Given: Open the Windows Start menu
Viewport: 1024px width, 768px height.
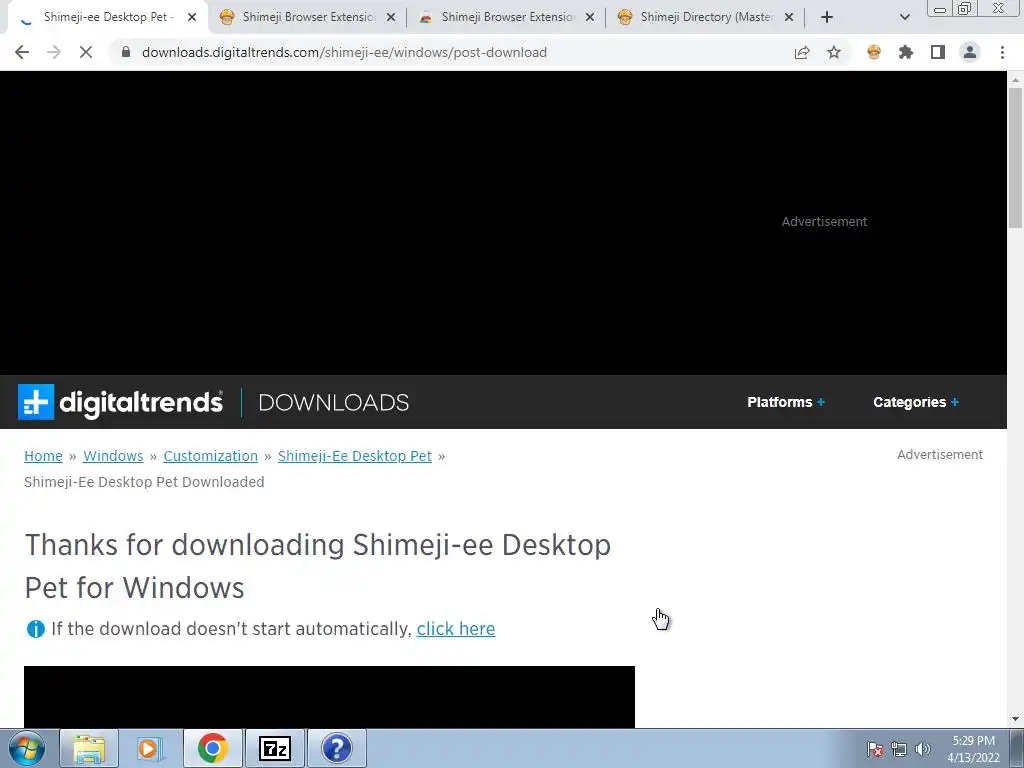Looking at the screenshot, I should tap(27, 748).
